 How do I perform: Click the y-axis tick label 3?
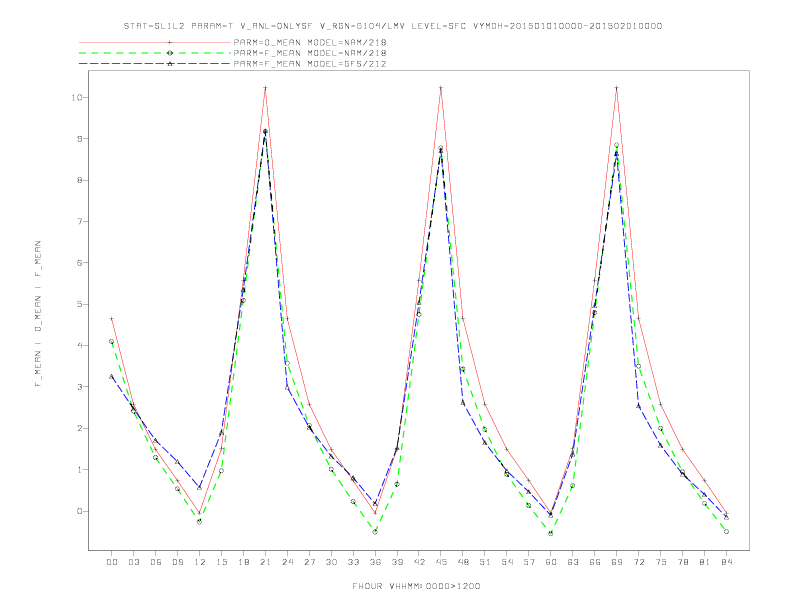point(80,387)
